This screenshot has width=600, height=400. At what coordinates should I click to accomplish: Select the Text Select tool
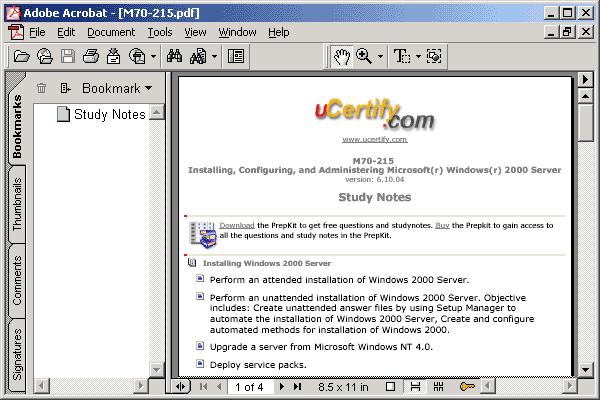click(402, 57)
